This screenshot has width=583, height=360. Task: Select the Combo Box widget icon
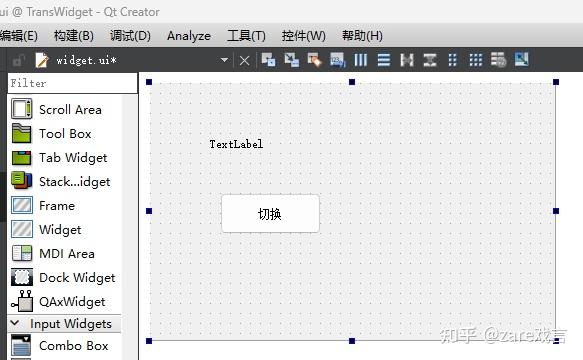pos(21,345)
